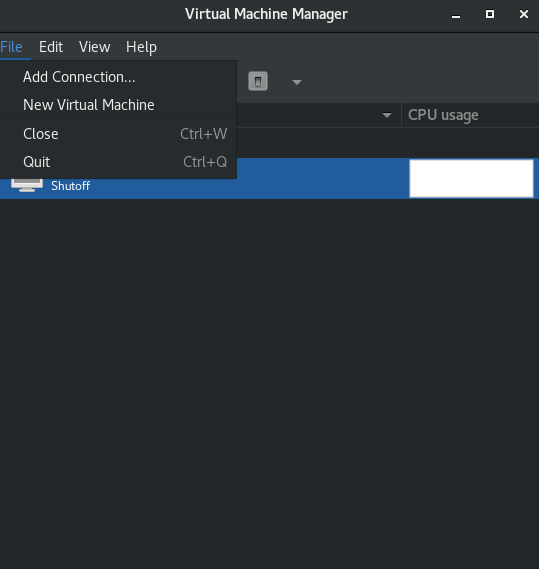Close the window with the X icon
Viewport: 539px width, 569px height.
pos(524,14)
